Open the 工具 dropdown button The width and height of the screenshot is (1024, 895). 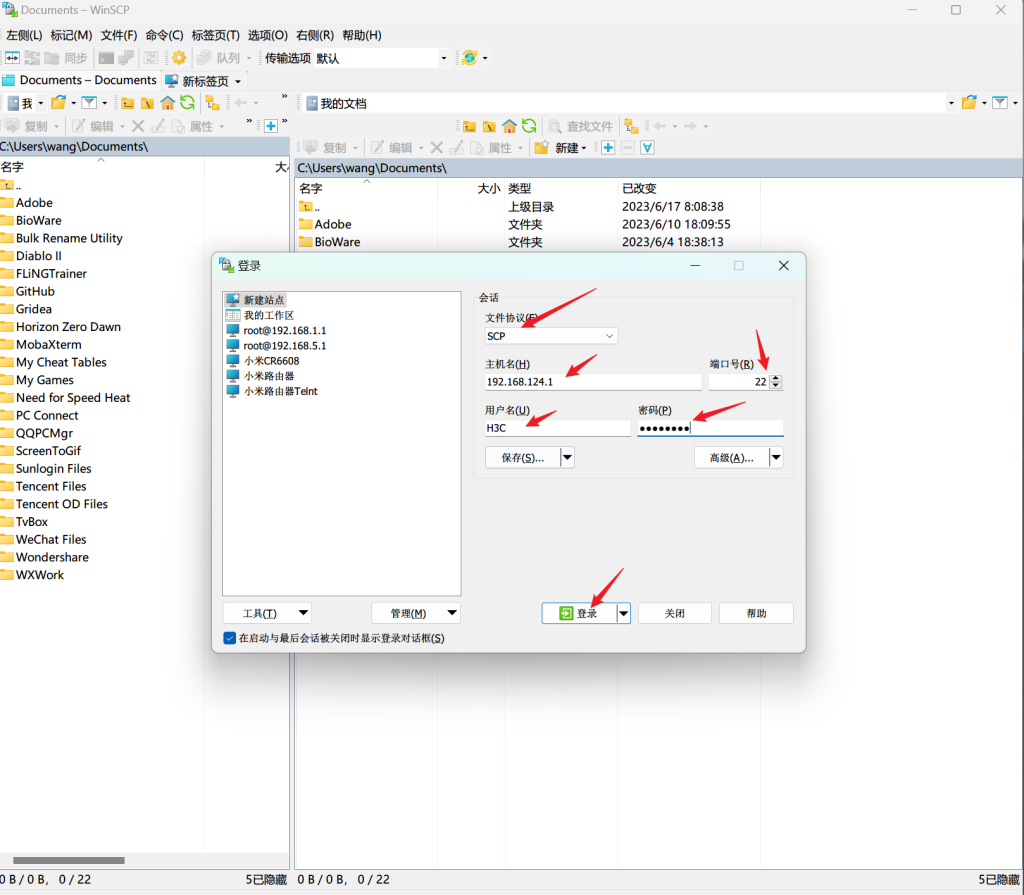[267, 613]
